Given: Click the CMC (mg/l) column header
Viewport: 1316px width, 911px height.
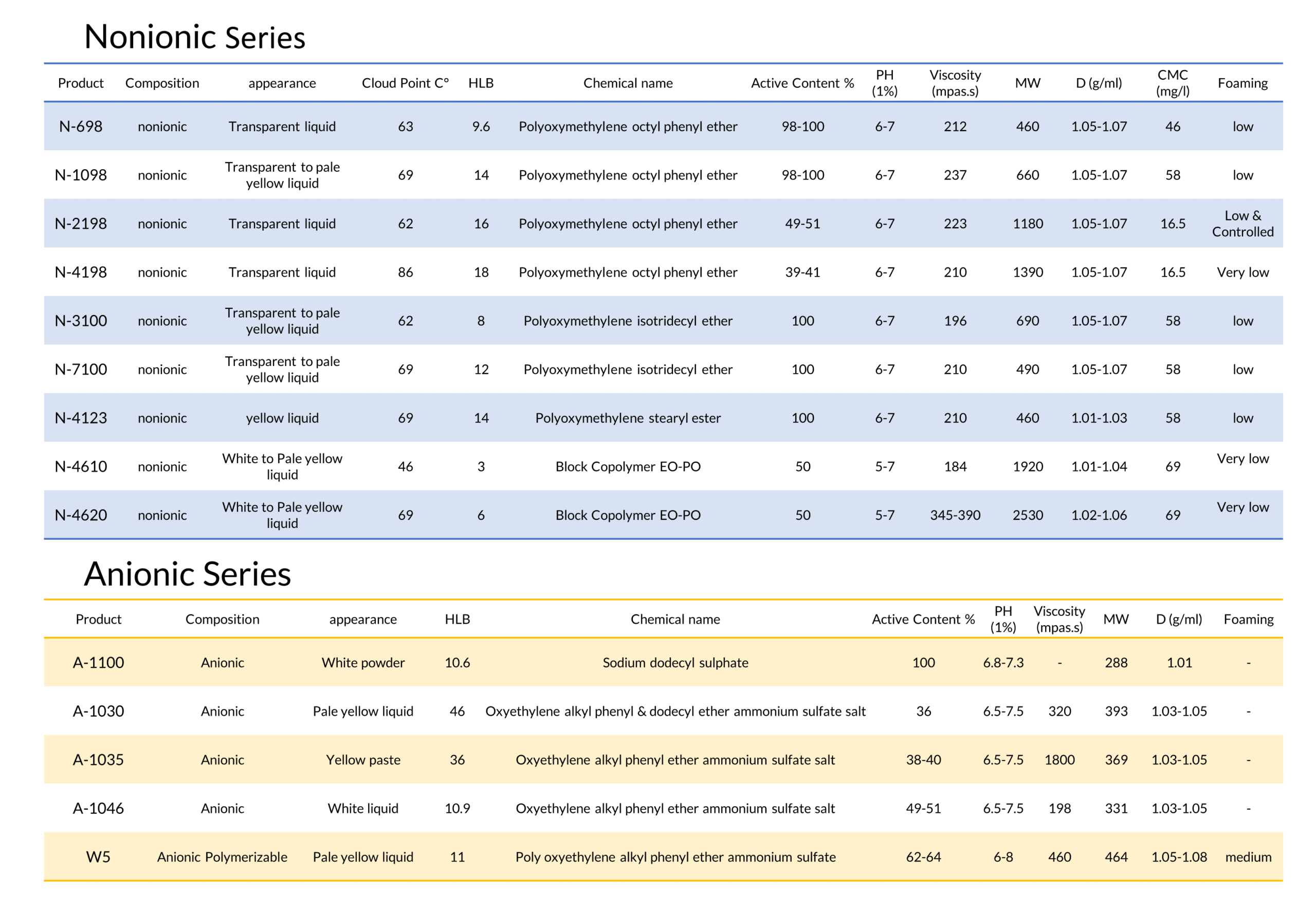Looking at the screenshot, I should click(x=1172, y=83).
